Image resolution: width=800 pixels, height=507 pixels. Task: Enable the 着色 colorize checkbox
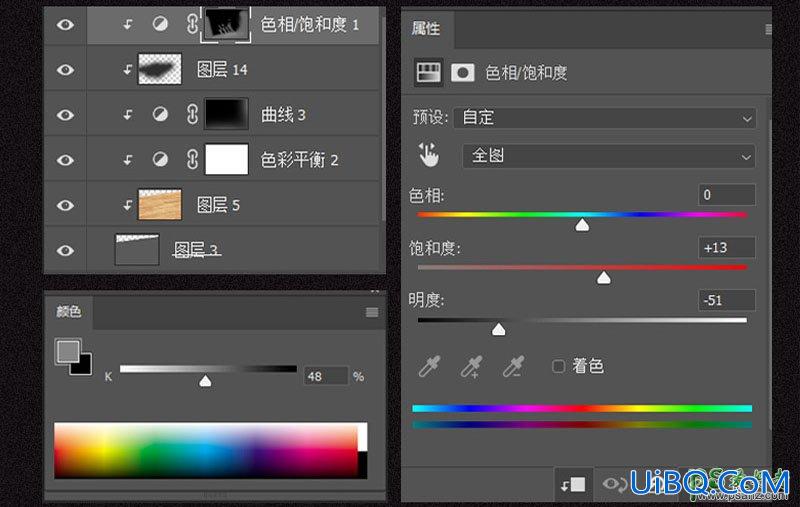pos(559,366)
